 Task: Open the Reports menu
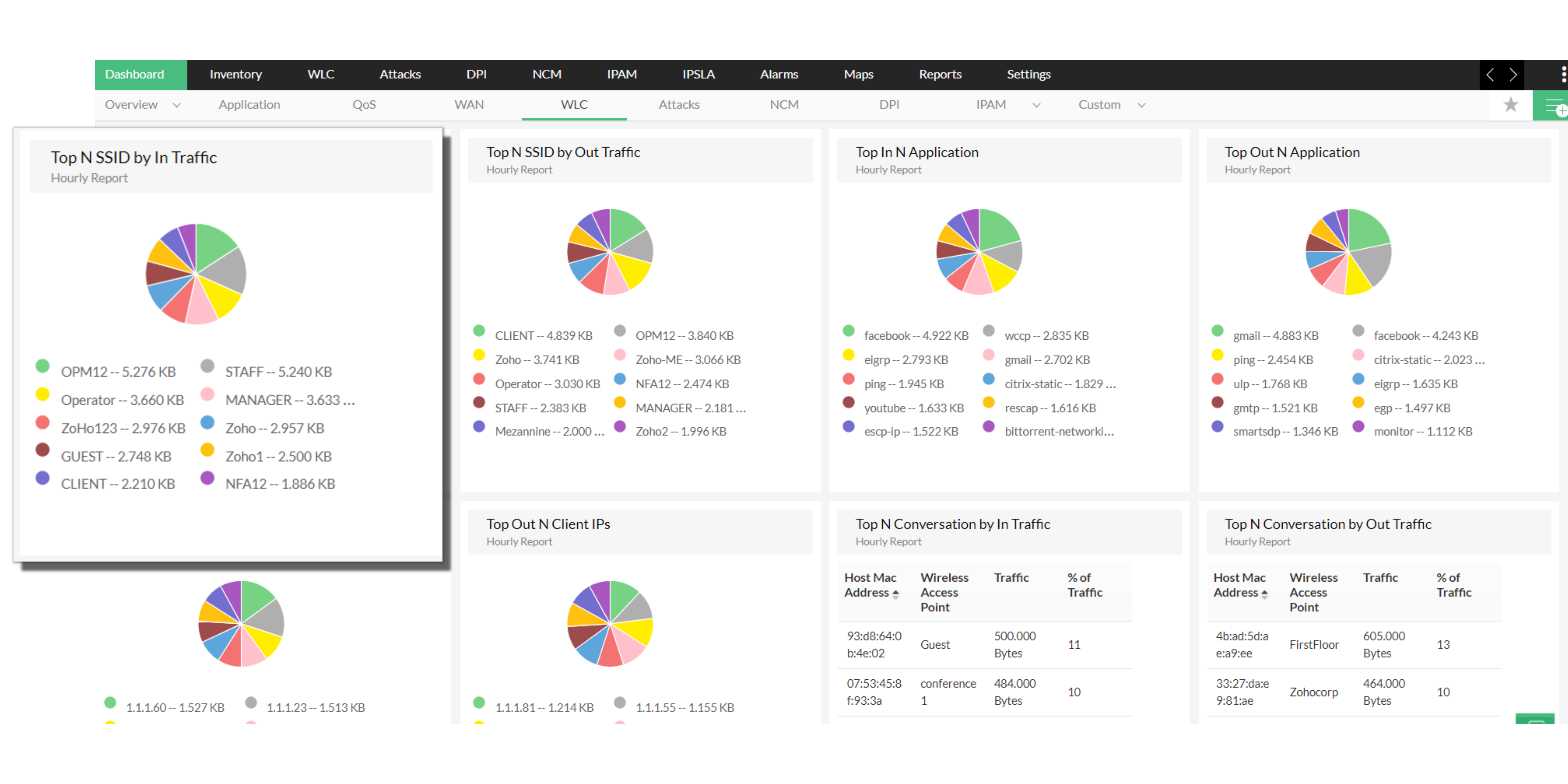[x=940, y=74]
